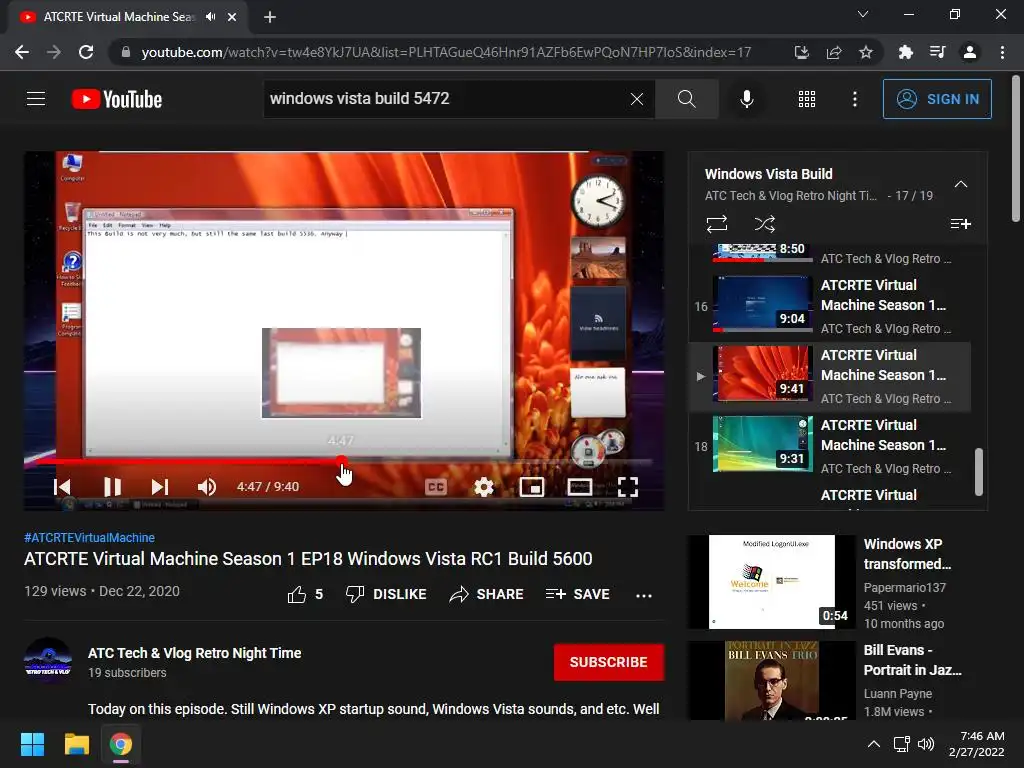
Task: Open Windows Start menu
Action: click(x=32, y=744)
